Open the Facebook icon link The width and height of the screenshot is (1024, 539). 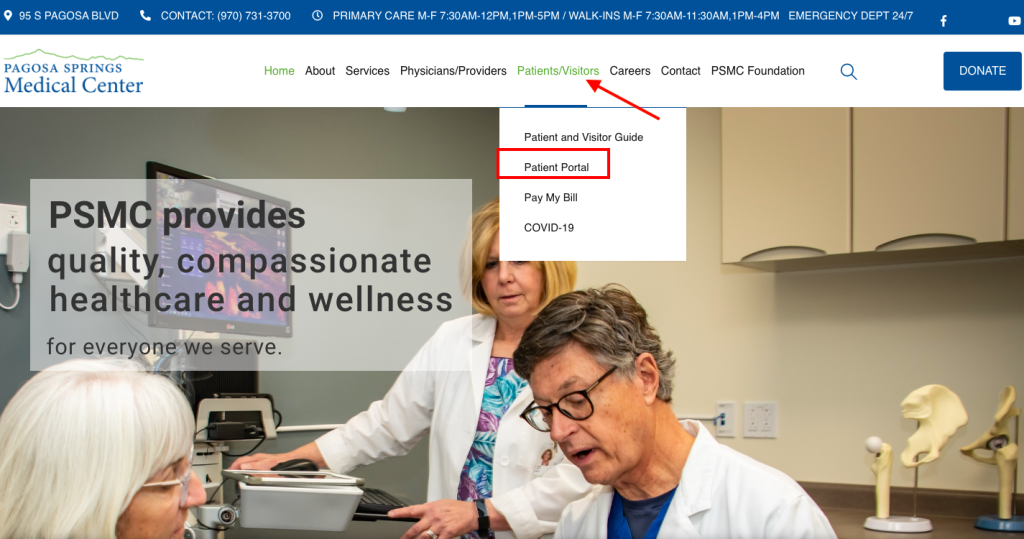click(944, 21)
